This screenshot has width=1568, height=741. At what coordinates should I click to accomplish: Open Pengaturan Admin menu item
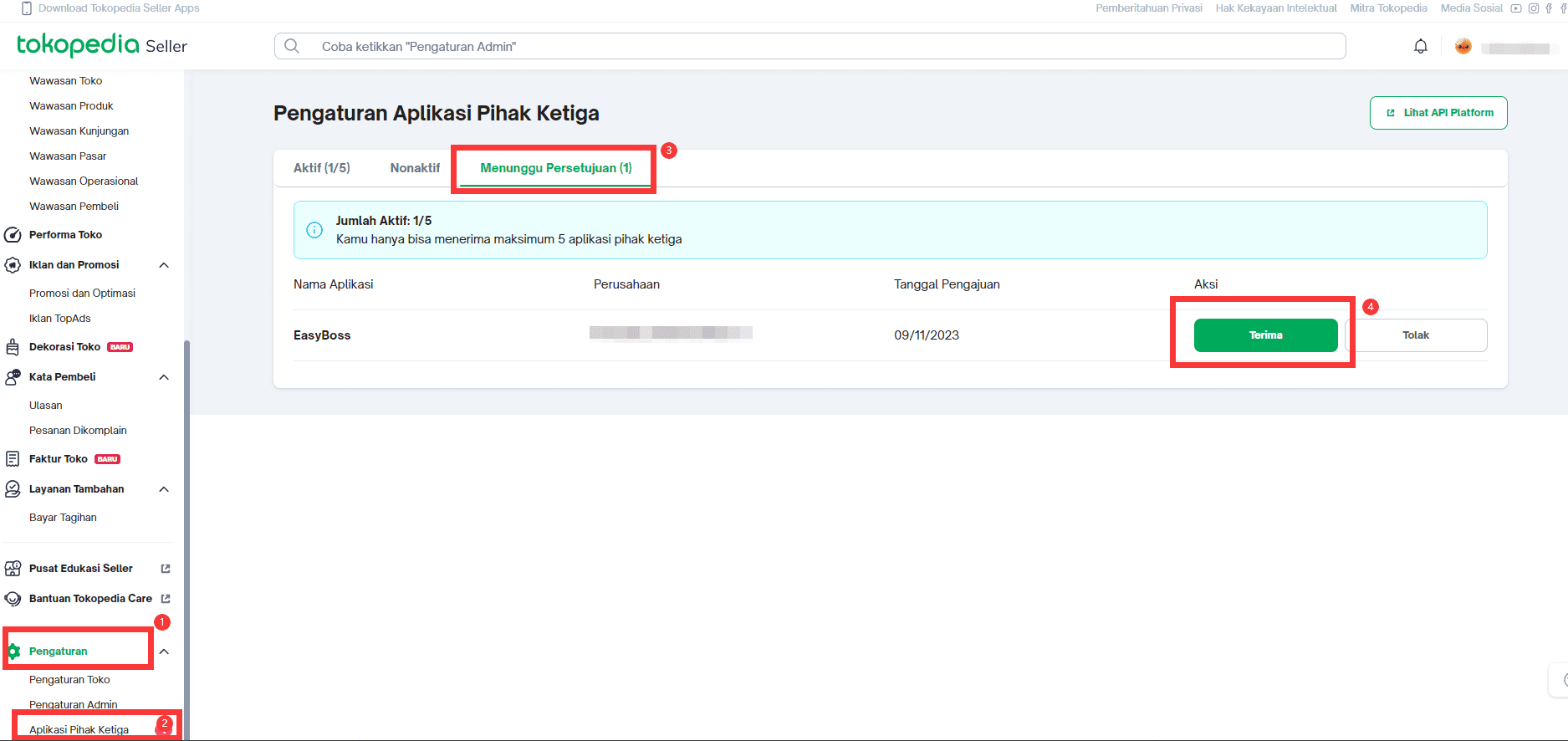(74, 705)
